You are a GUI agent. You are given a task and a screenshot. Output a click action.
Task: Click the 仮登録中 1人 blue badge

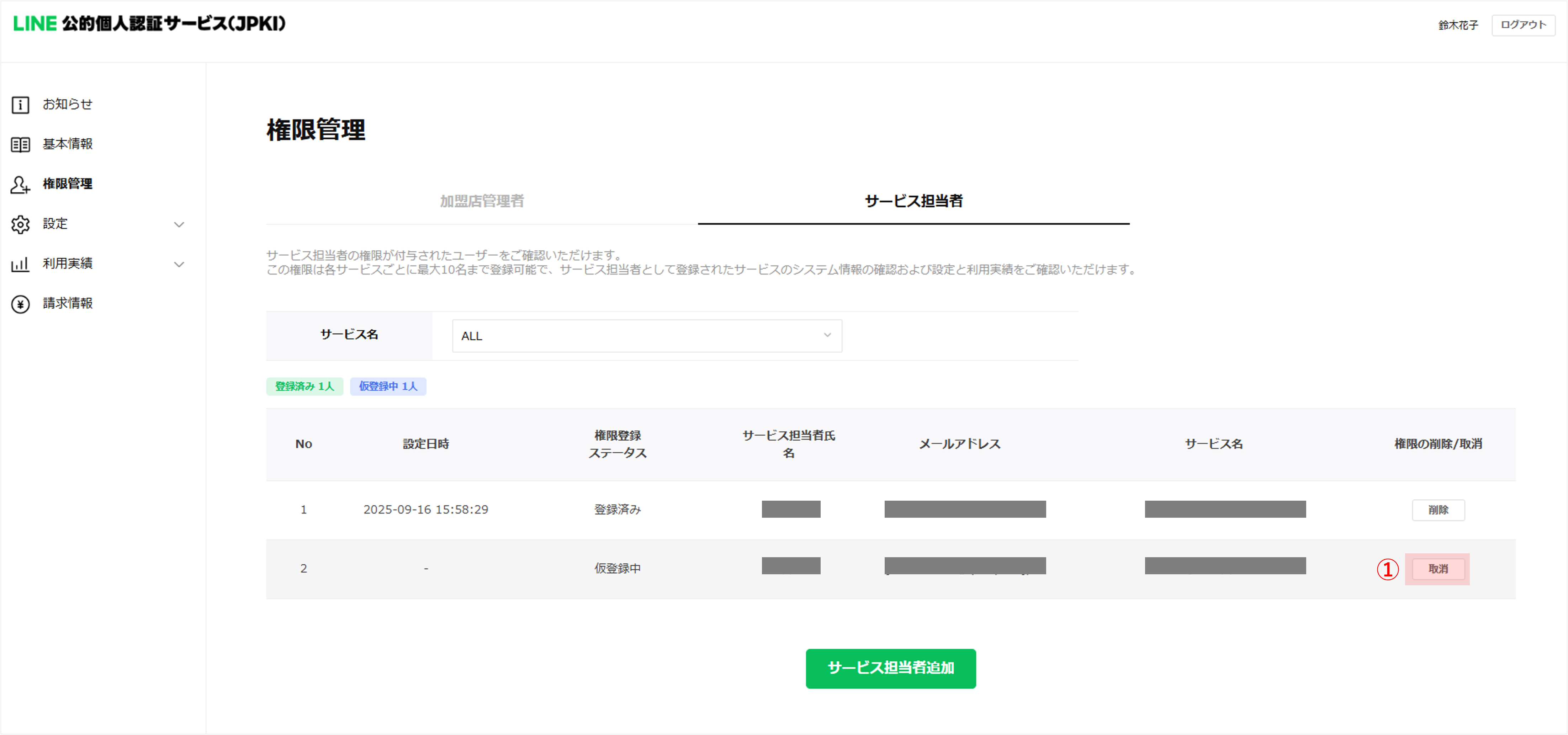[388, 387]
